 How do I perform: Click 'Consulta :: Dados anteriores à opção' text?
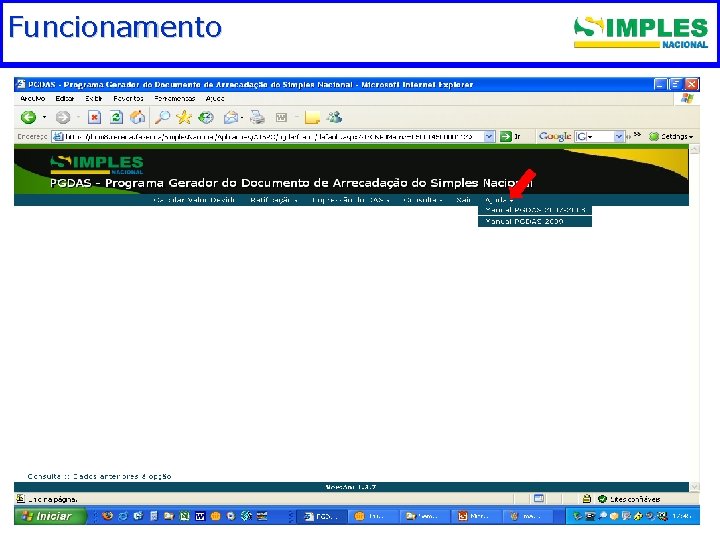99,476
